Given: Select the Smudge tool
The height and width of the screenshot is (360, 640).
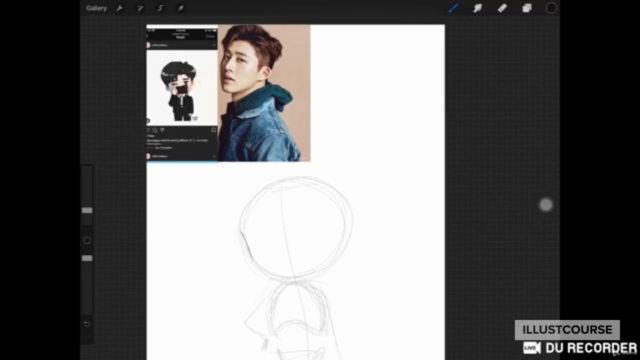Looking at the screenshot, I should click(478, 8).
